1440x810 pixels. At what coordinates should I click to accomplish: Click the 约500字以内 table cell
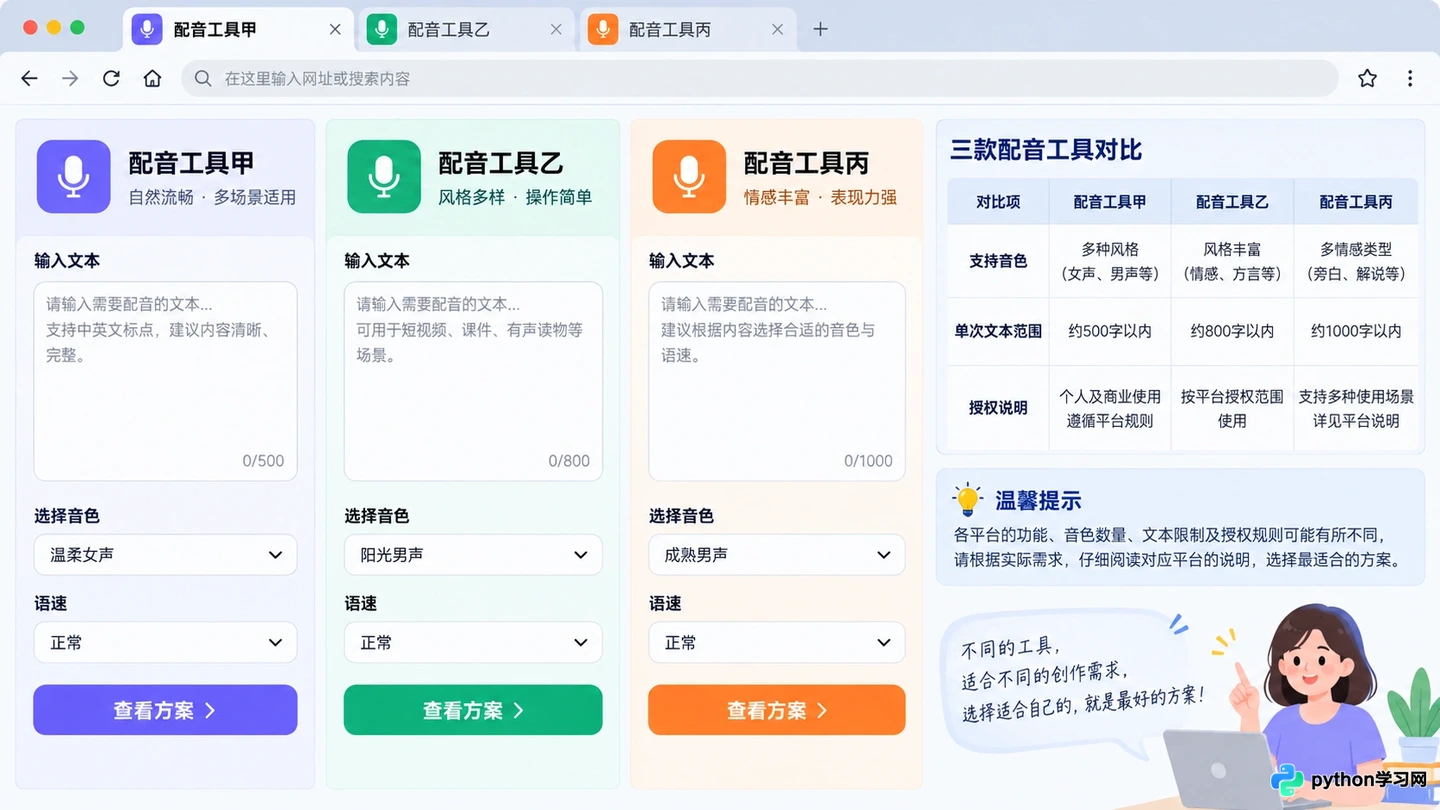[1109, 331]
